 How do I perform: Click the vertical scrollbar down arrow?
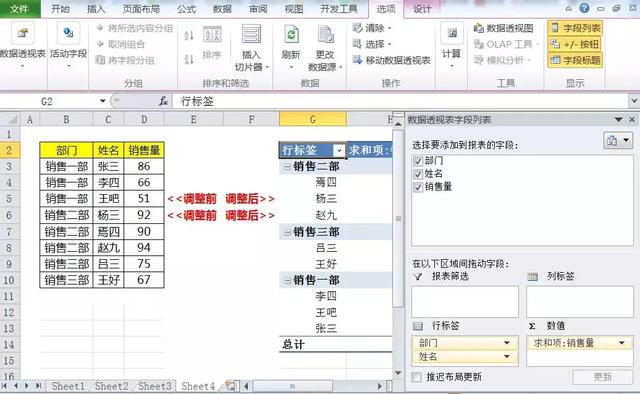(x=398, y=373)
